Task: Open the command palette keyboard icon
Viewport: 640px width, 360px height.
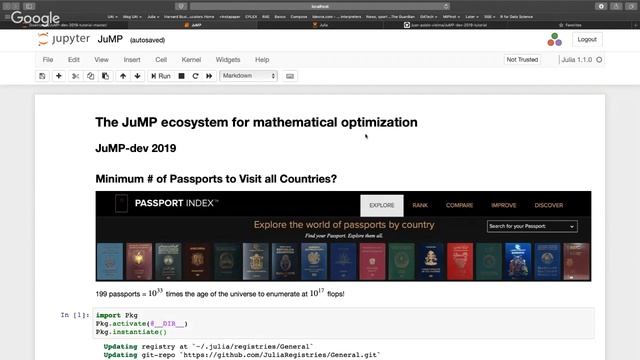Action: pyautogui.click(x=290, y=76)
